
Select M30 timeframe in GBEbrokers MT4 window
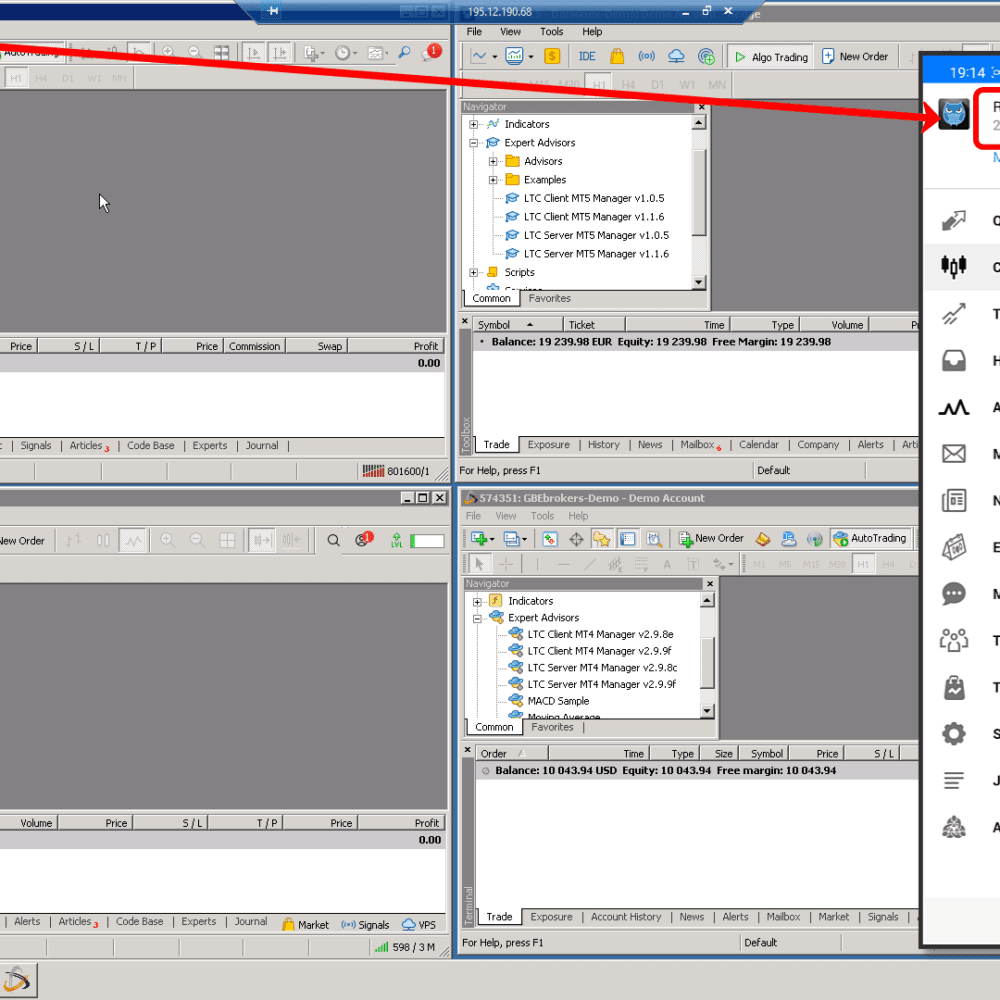(x=837, y=564)
